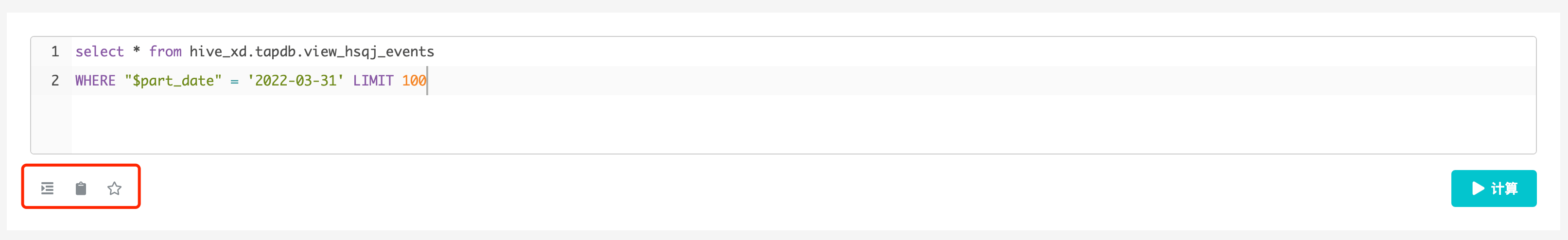Click the 'from' keyword in the query
This screenshot has height=240, width=1568.
pyautogui.click(x=165, y=52)
